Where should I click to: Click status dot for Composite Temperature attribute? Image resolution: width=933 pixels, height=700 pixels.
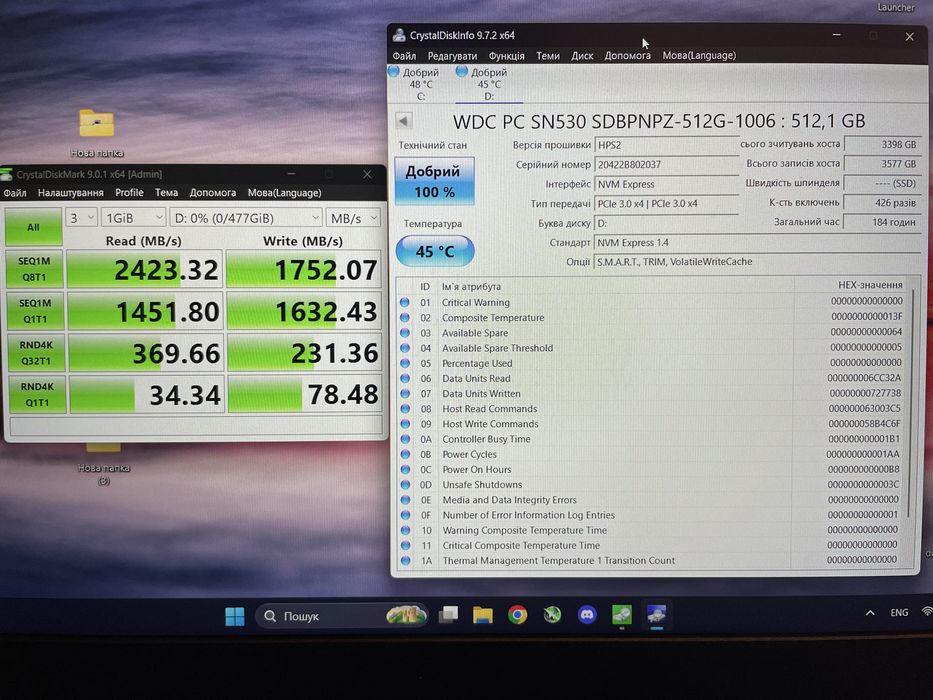coord(405,318)
